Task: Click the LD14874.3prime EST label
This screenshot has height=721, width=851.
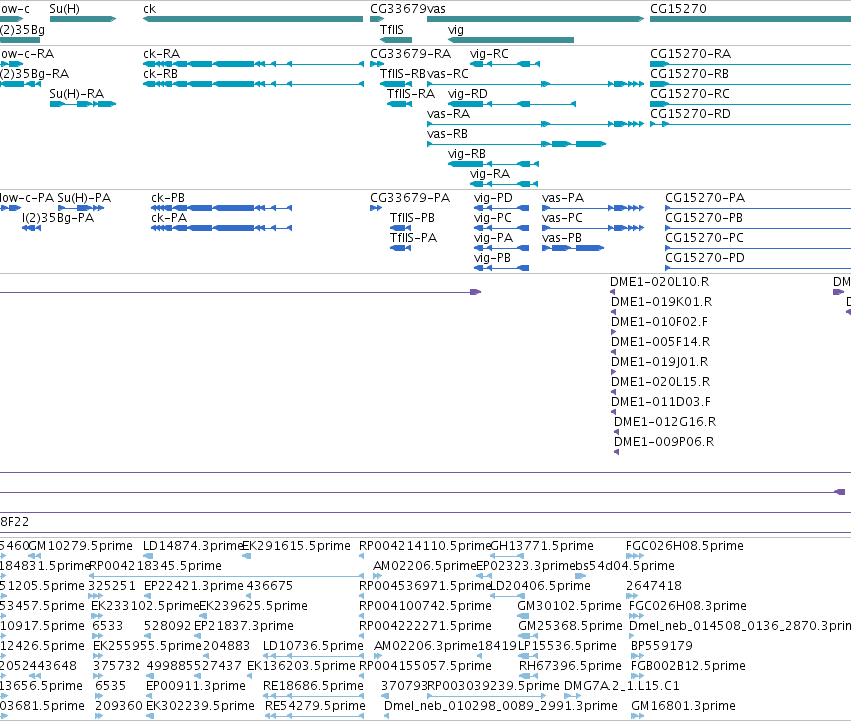Action: pyautogui.click(x=193, y=546)
